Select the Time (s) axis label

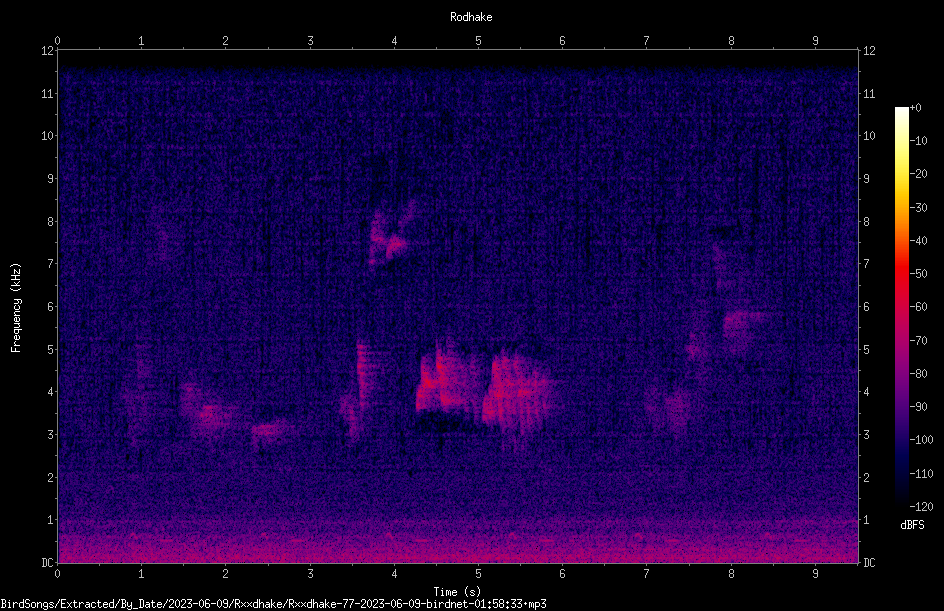coord(457,592)
